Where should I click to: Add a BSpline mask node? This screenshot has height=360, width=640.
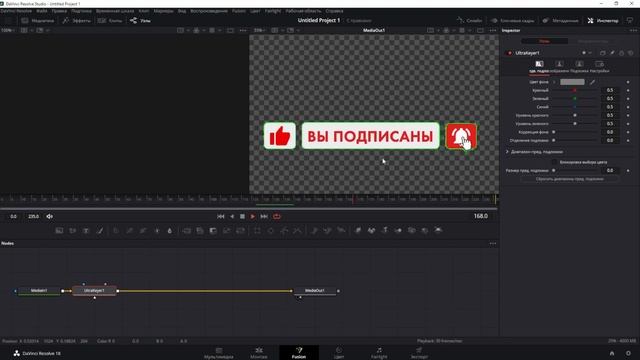tap(298, 231)
